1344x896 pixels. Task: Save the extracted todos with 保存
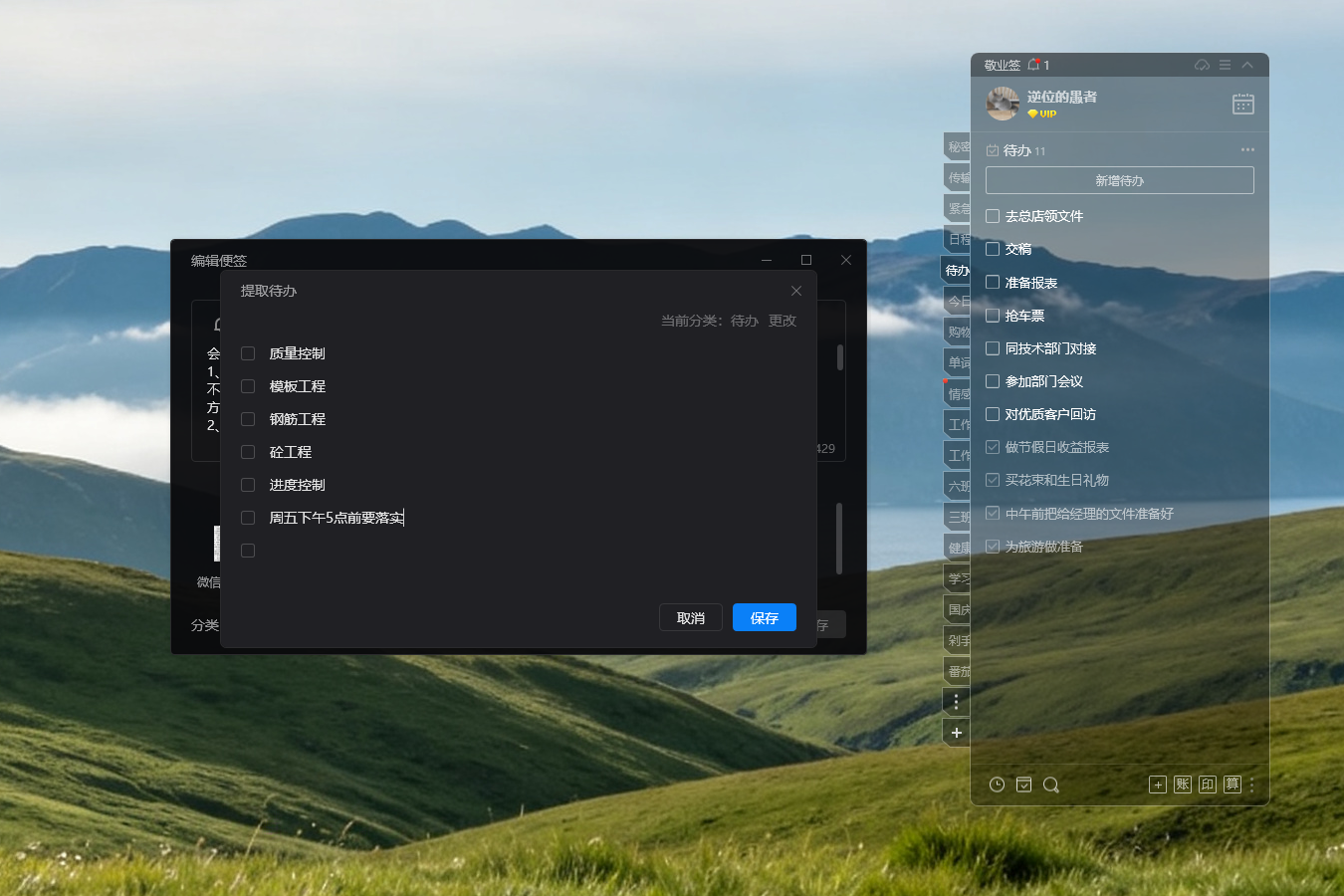point(765,617)
